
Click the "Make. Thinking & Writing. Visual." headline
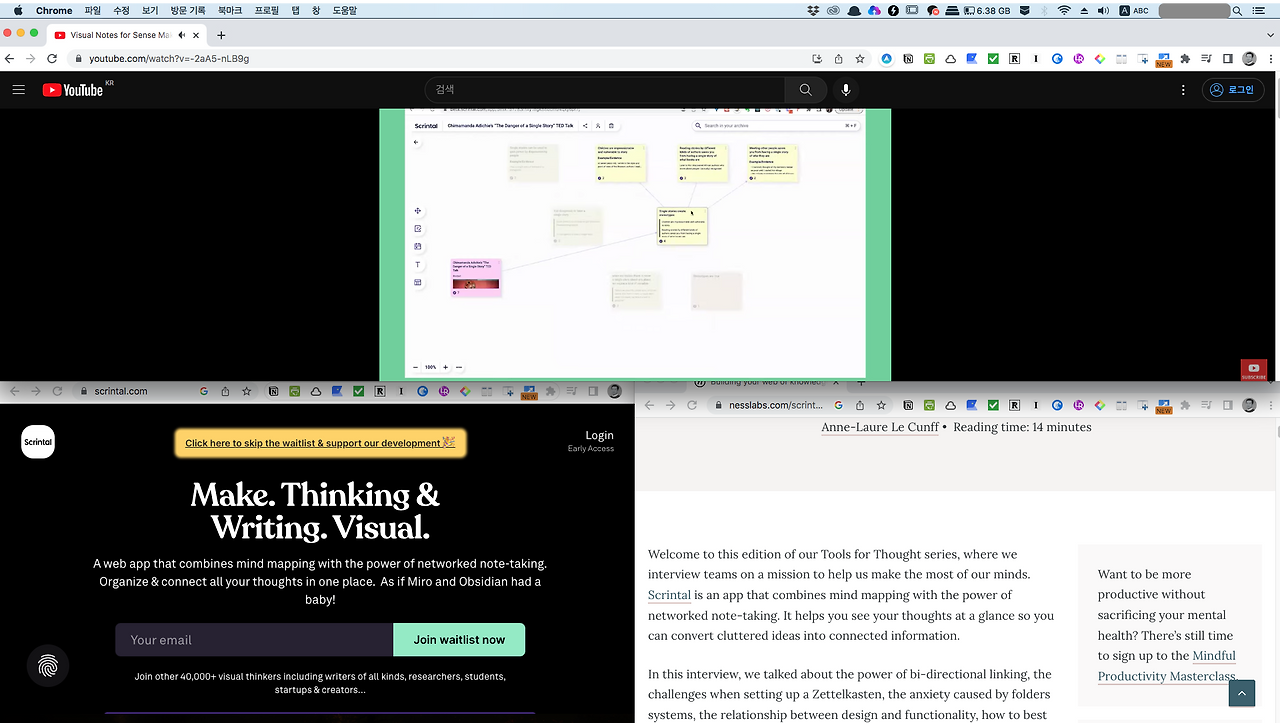(315, 510)
